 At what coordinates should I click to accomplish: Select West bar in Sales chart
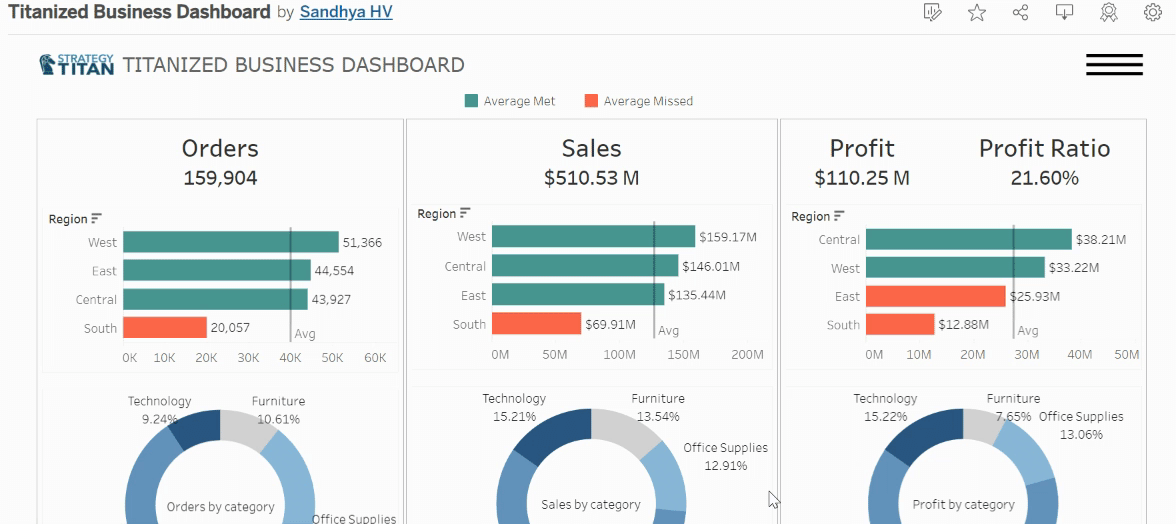[593, 236]
